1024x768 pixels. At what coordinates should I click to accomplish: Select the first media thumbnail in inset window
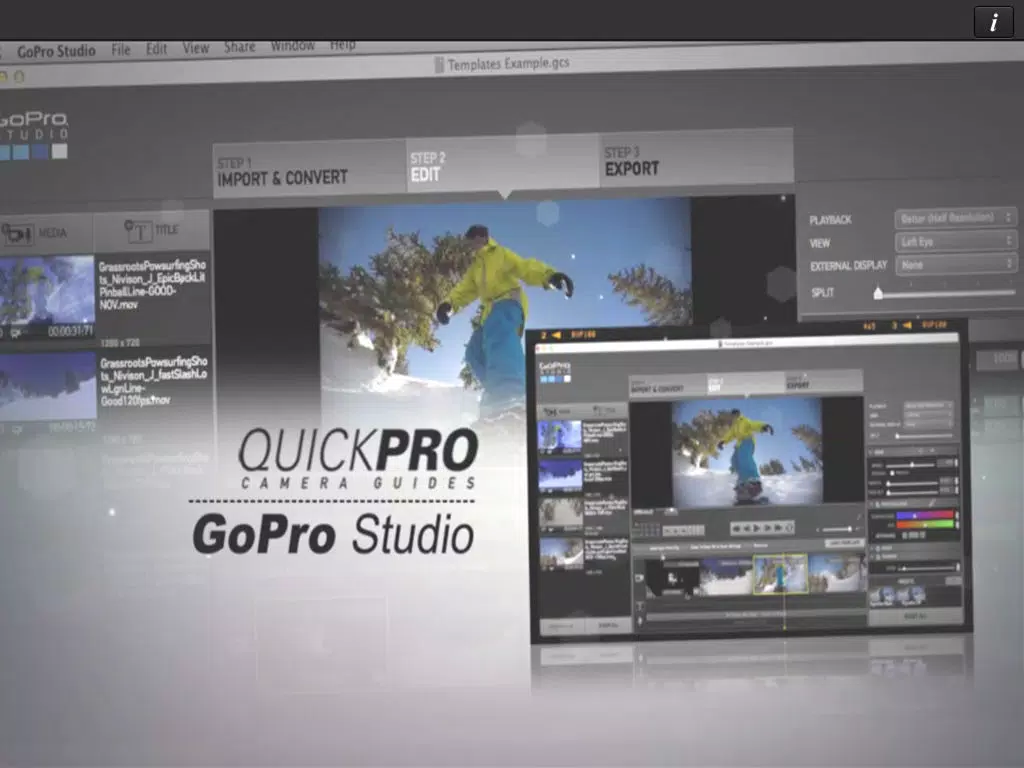tap(559, 437)
